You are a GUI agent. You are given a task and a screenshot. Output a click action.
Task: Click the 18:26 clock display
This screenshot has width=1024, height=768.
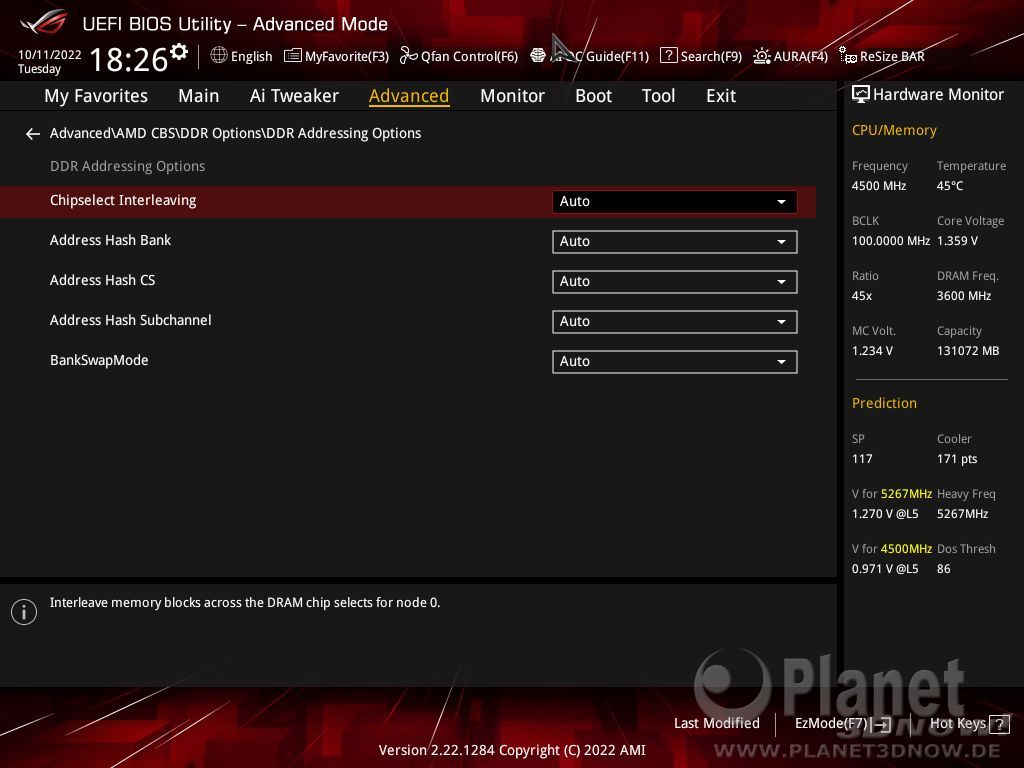(x=129, y=59)
